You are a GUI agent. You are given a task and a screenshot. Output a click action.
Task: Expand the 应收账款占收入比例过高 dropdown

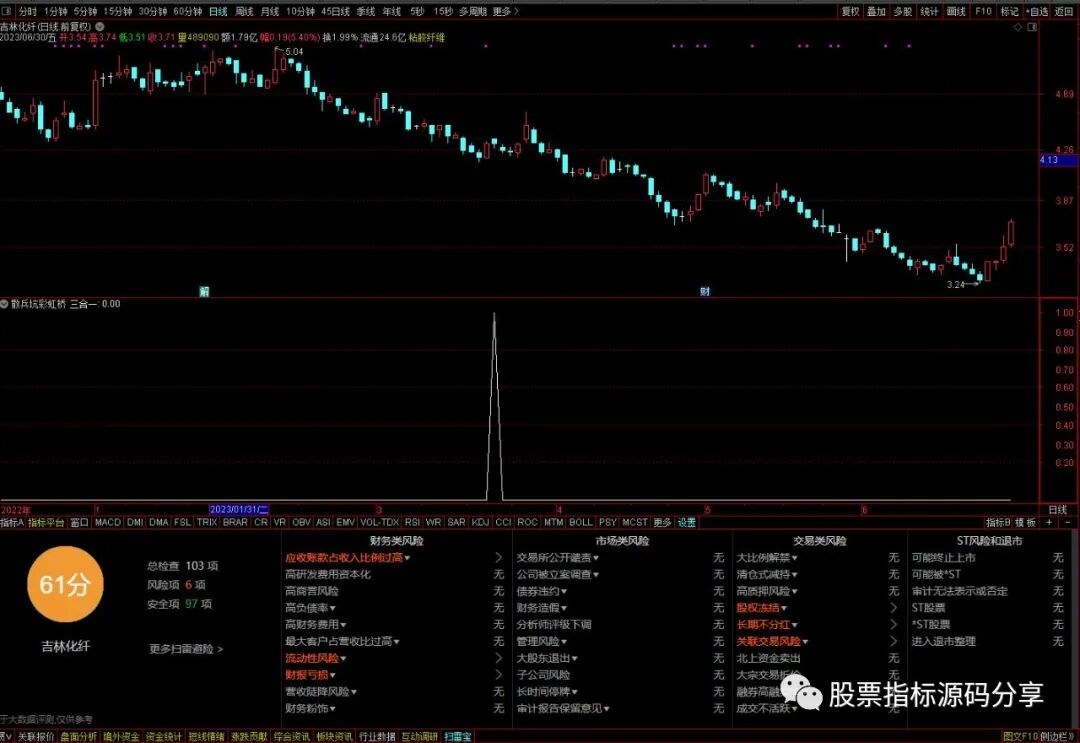[x=407, y=558]
